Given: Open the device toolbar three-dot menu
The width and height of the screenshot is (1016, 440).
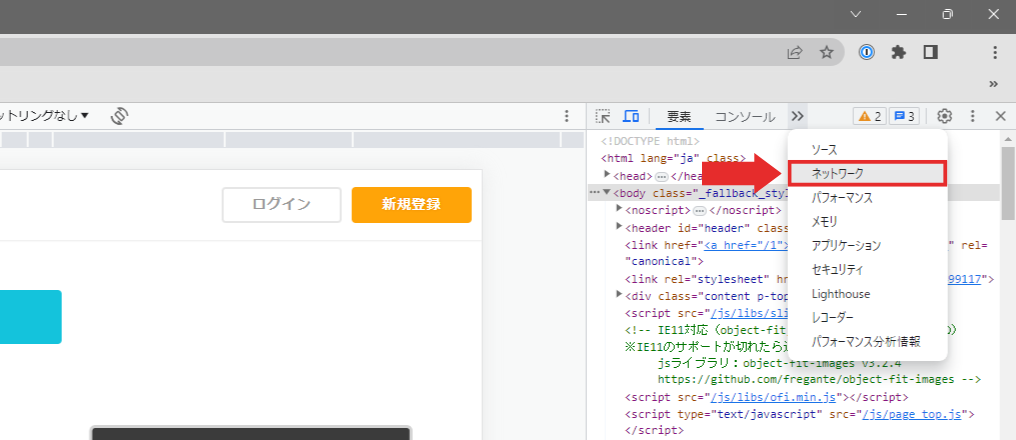Looking at the screenshot, I should (x=567, y=116).
